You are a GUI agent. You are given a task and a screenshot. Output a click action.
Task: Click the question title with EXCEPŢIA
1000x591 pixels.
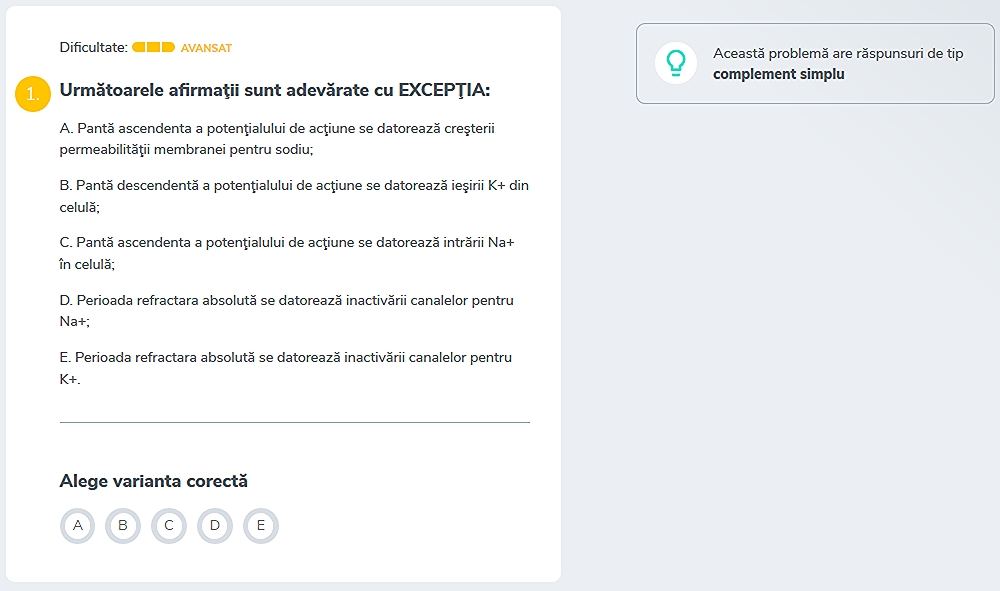coord(275,90)
